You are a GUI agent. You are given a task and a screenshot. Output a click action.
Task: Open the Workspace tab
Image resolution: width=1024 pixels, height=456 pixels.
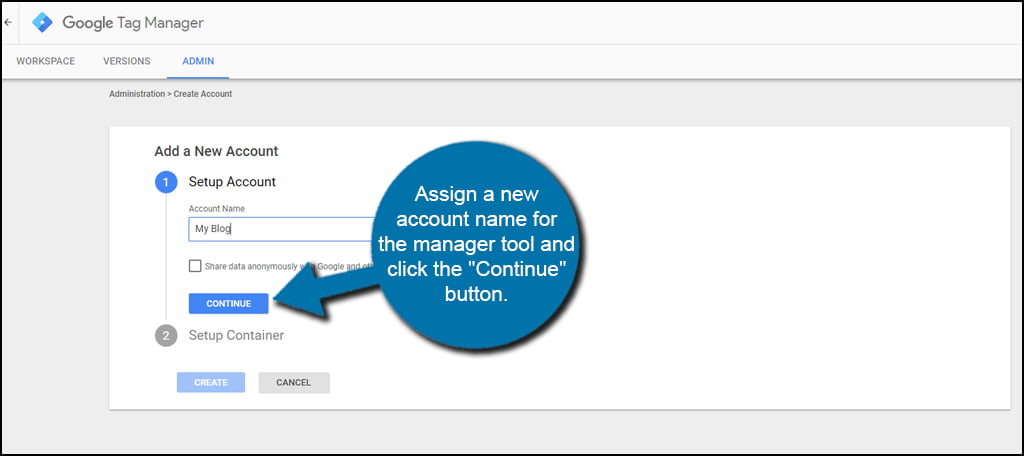pos(46,61)
